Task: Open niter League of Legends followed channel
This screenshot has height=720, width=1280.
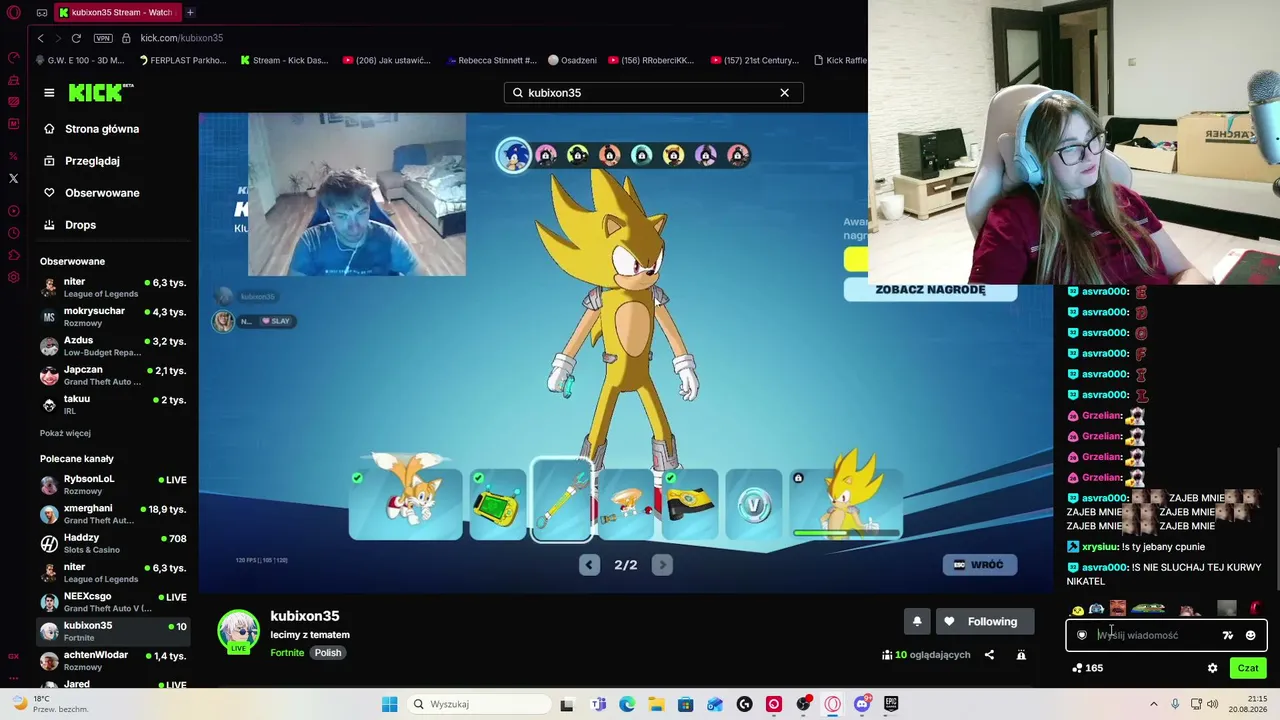Action: click(x=112, y=288)
